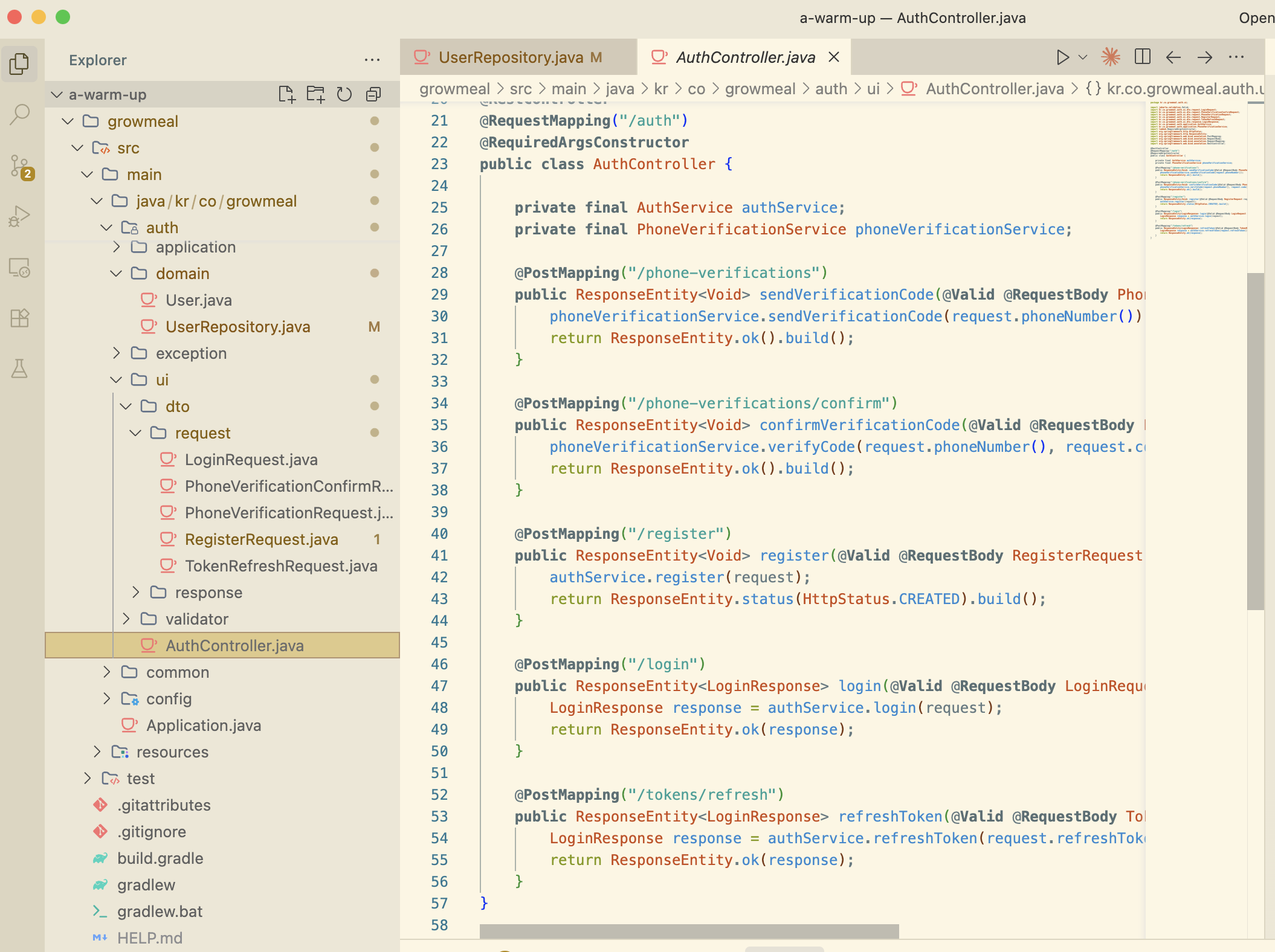Open the Extensions view

[19, 318]
